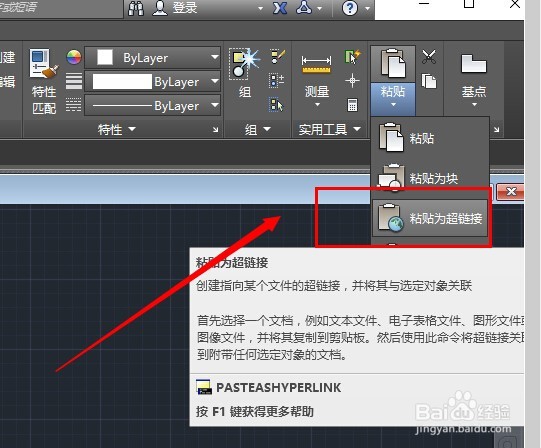Click the linetype icon beside bottom ByLayer
Screen dimensions: 541x448
point(73,105)
